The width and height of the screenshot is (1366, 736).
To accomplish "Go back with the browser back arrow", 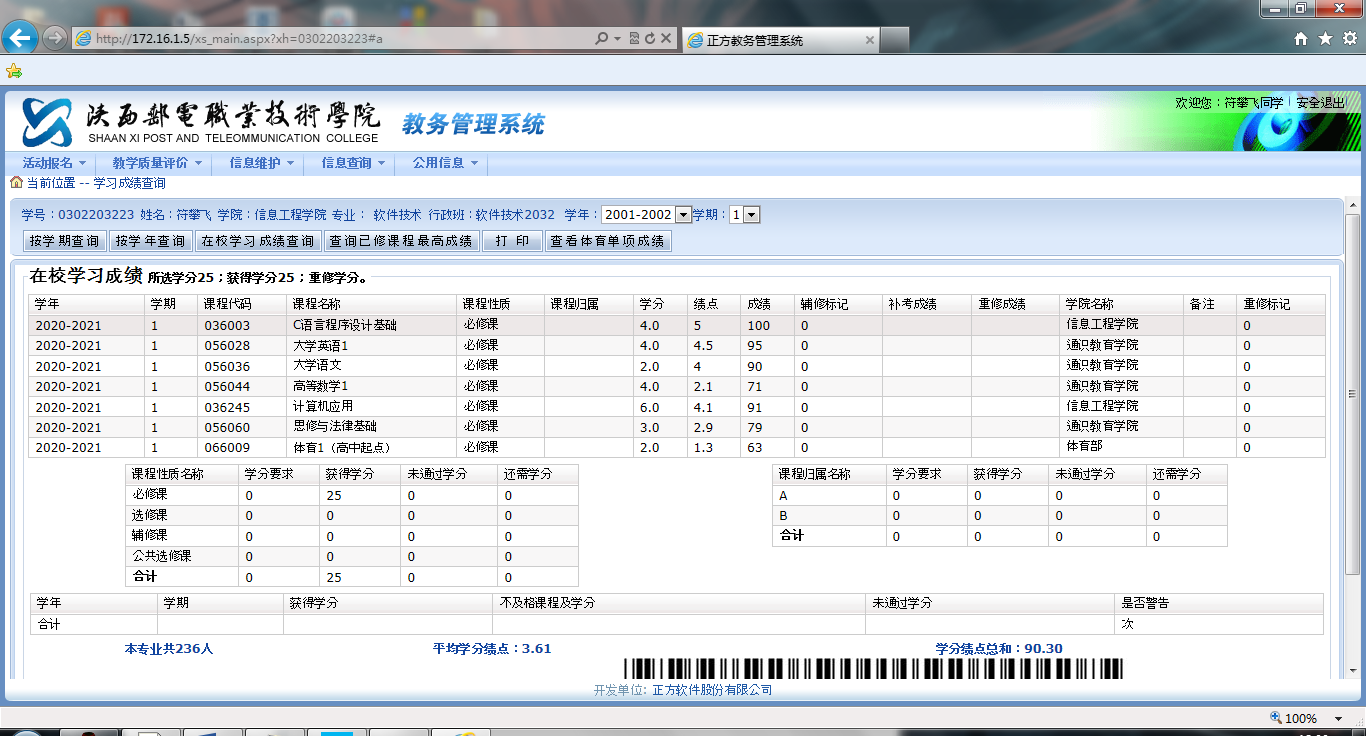I will click(20, 38).
